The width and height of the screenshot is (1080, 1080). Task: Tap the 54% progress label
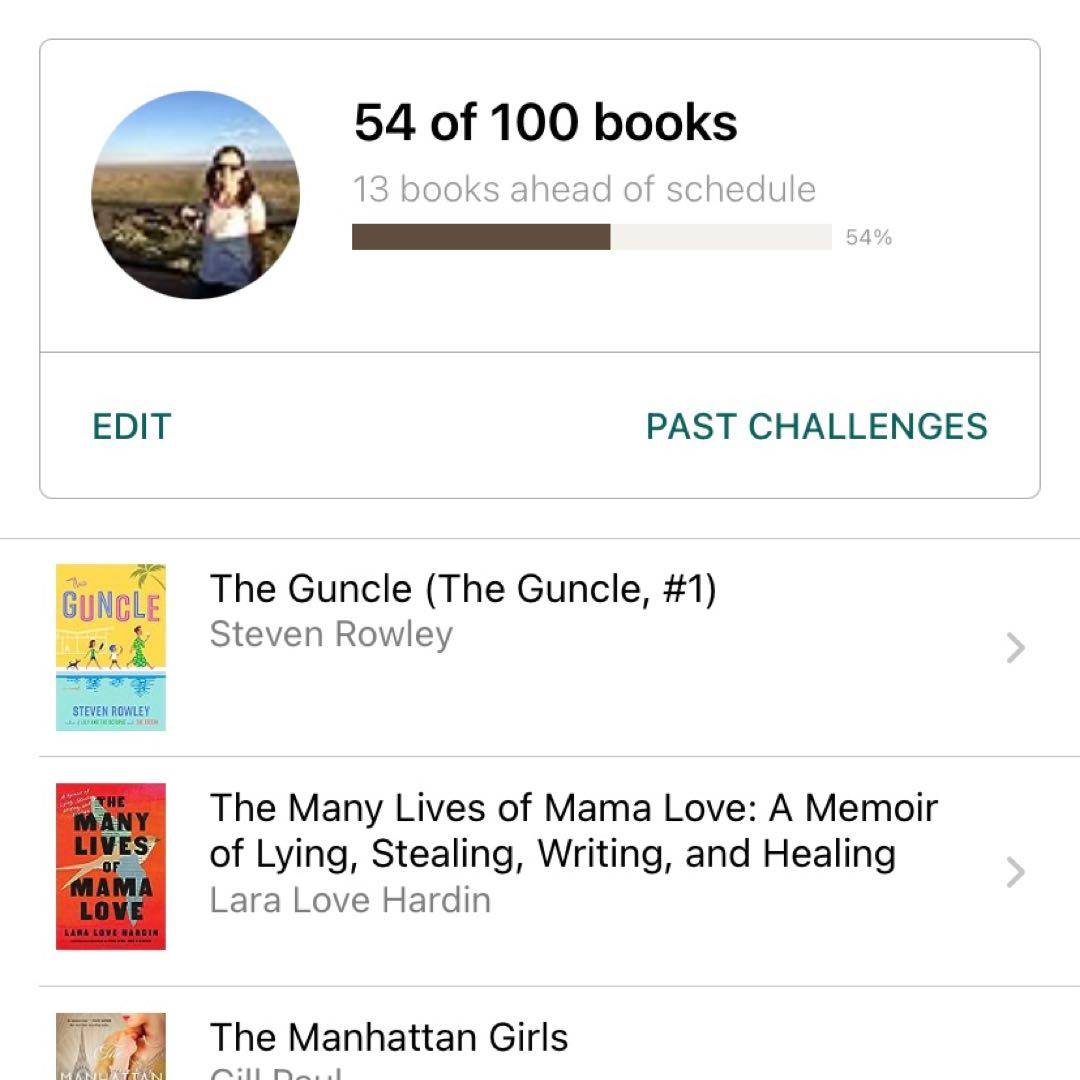[868, 238]
